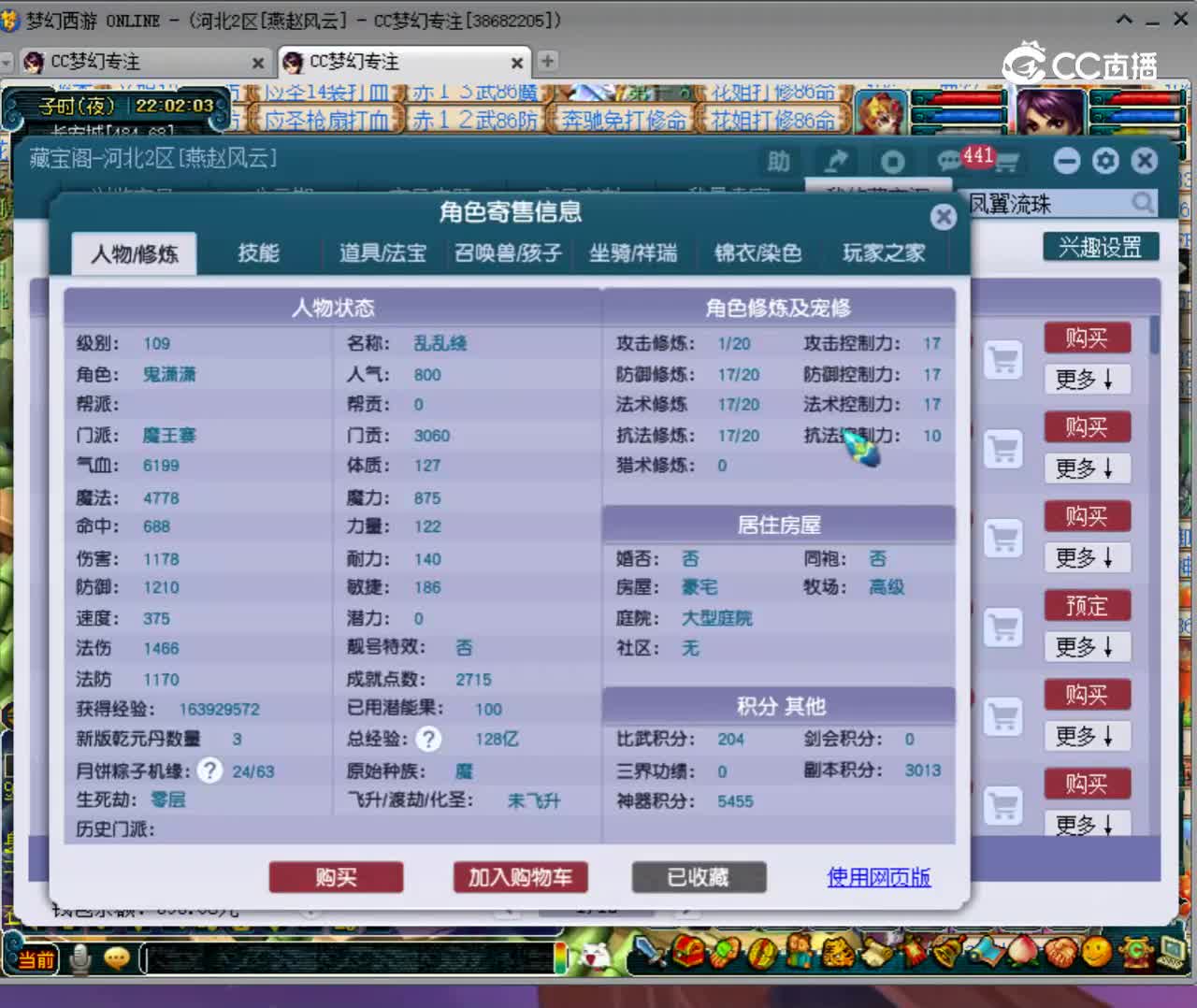Click the handshake friends icon in bottom toolbar
This screenshot has width=1197, height=1008.
click(1060, 952)
